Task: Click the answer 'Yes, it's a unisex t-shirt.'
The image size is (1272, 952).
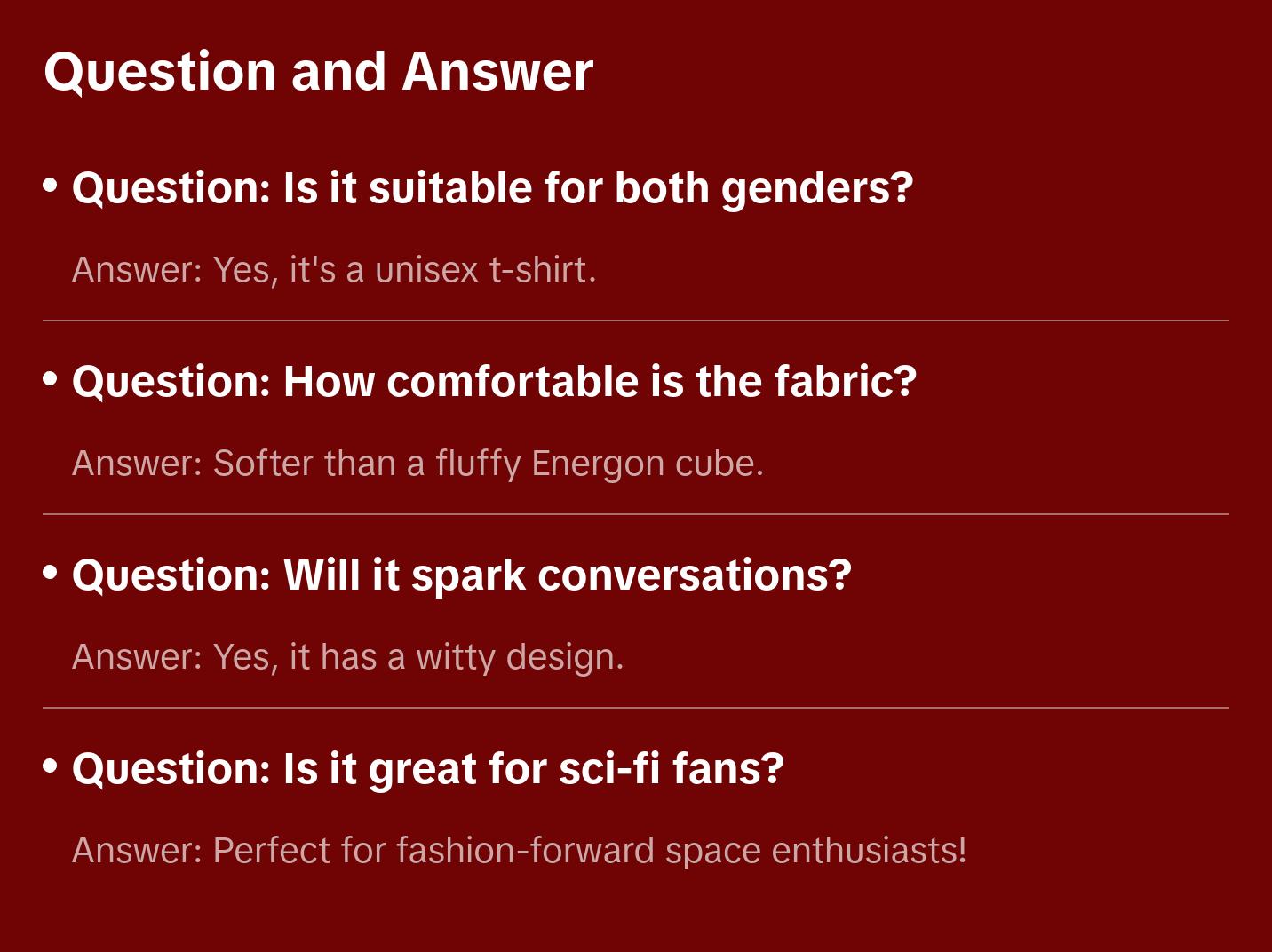Action: pyautogui.click(x=334, y=270)
